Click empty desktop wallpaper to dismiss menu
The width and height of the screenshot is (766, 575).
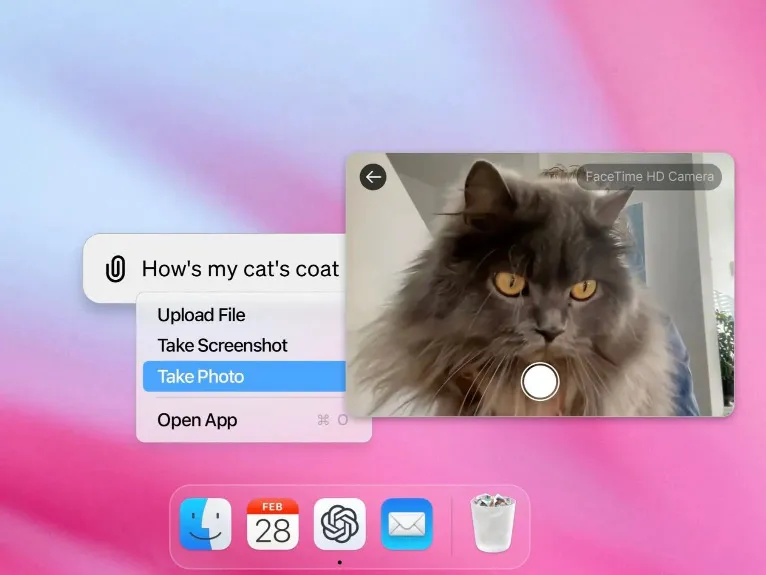[x=150, y=100]
